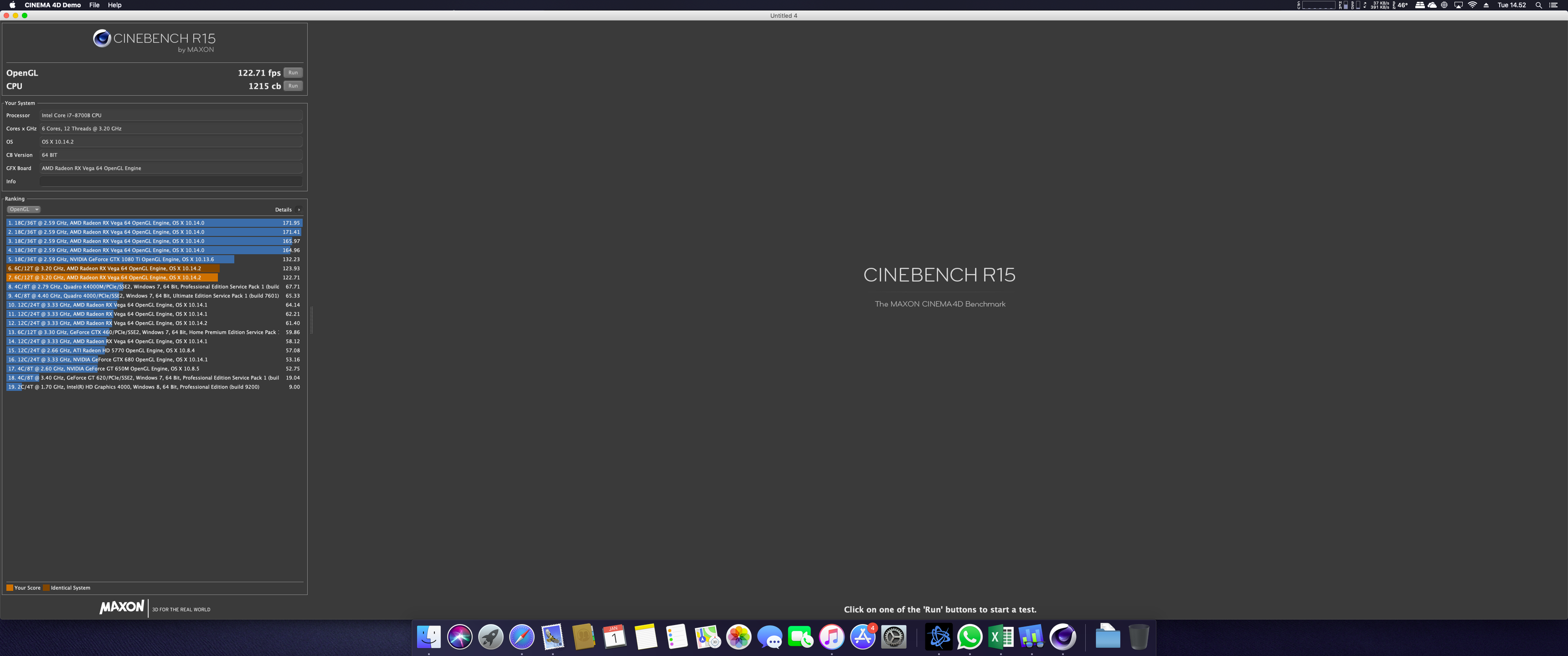Image resolution: width=1568 pixels, height=656 pixels.
Task: Click the Wi-Fi status icon
Action: click(x=1472, y=5)
